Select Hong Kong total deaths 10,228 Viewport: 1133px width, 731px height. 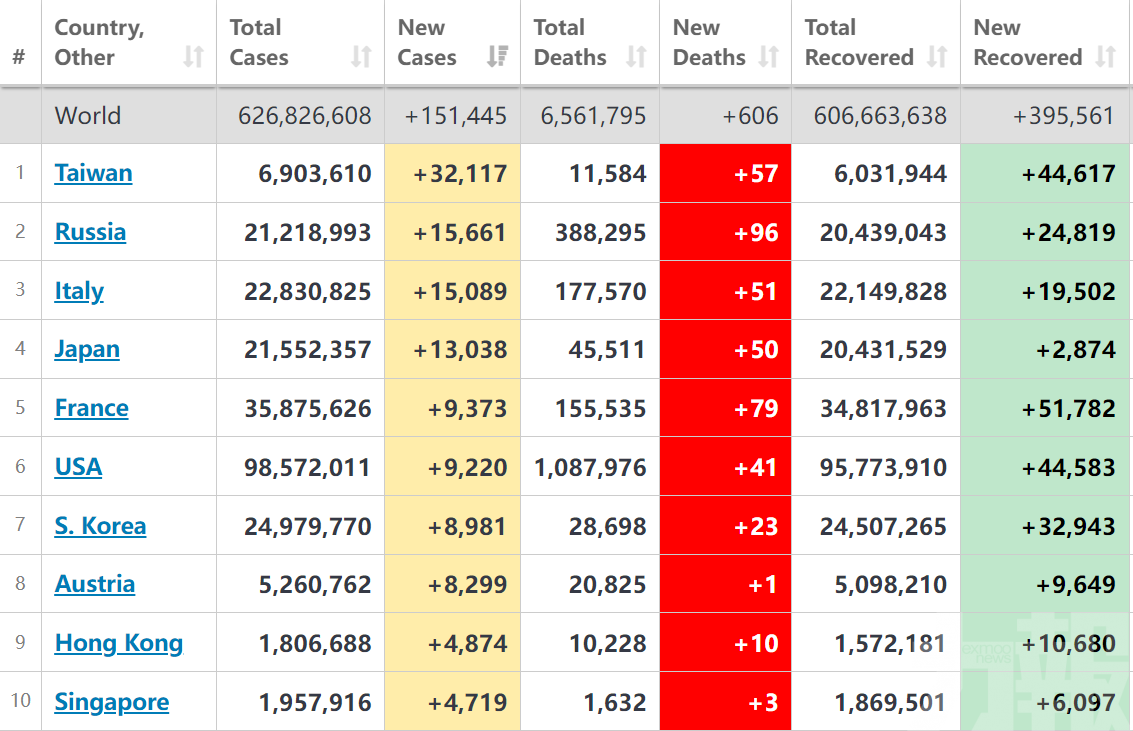point(608,644)
